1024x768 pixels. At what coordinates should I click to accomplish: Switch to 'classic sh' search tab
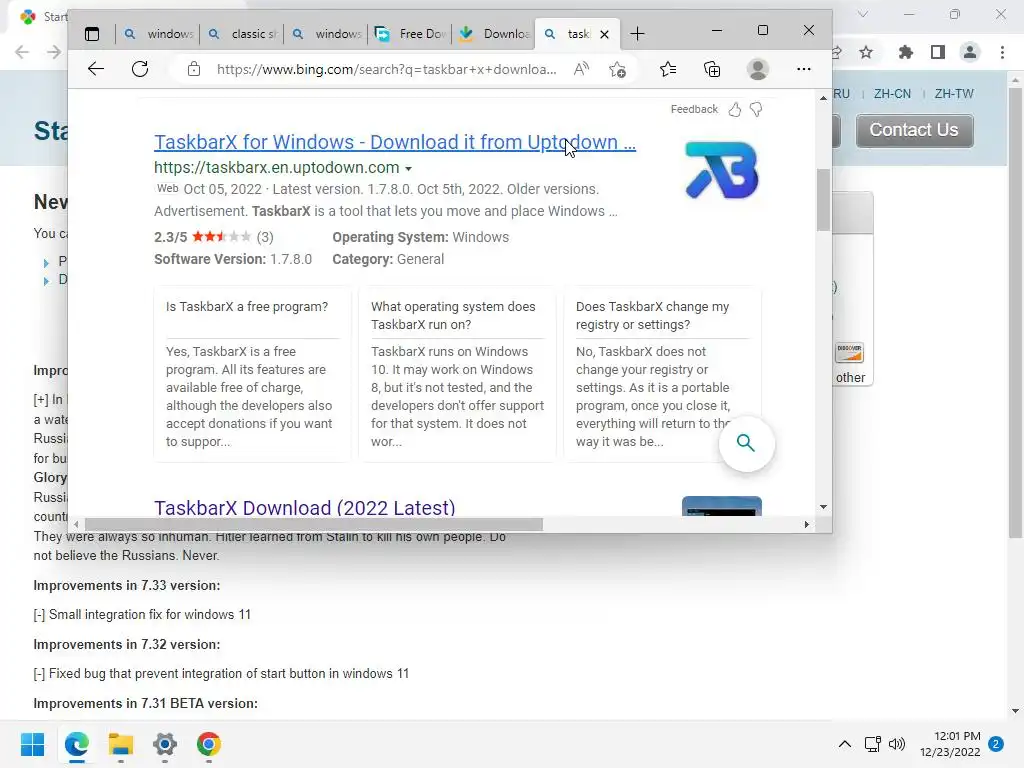[242, 34]
